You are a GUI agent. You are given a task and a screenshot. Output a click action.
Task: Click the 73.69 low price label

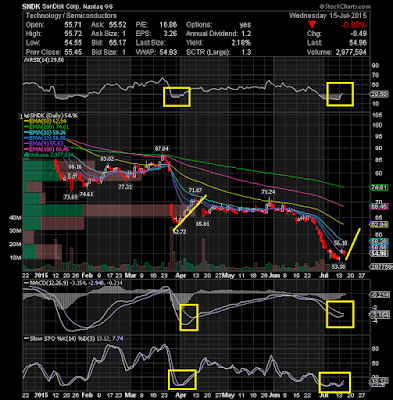pyautogui.click(x=71, y=197)
